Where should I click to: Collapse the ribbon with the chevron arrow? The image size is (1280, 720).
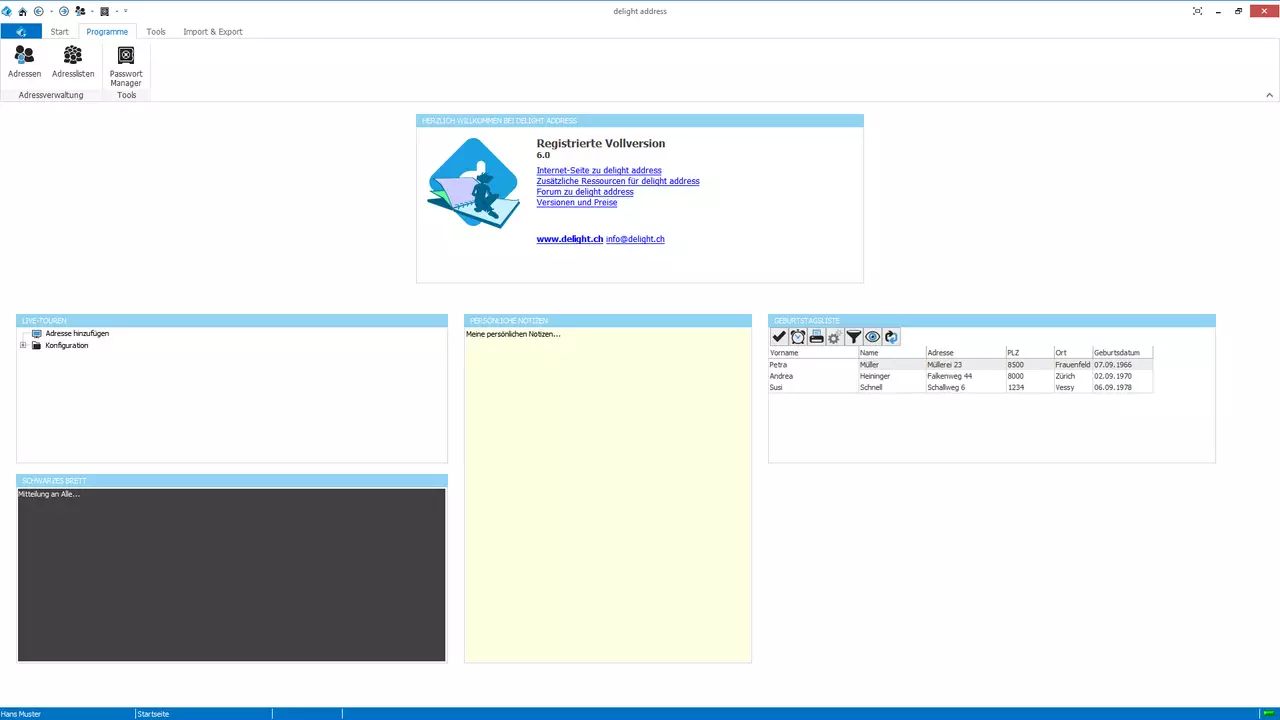pos(1270,95)
